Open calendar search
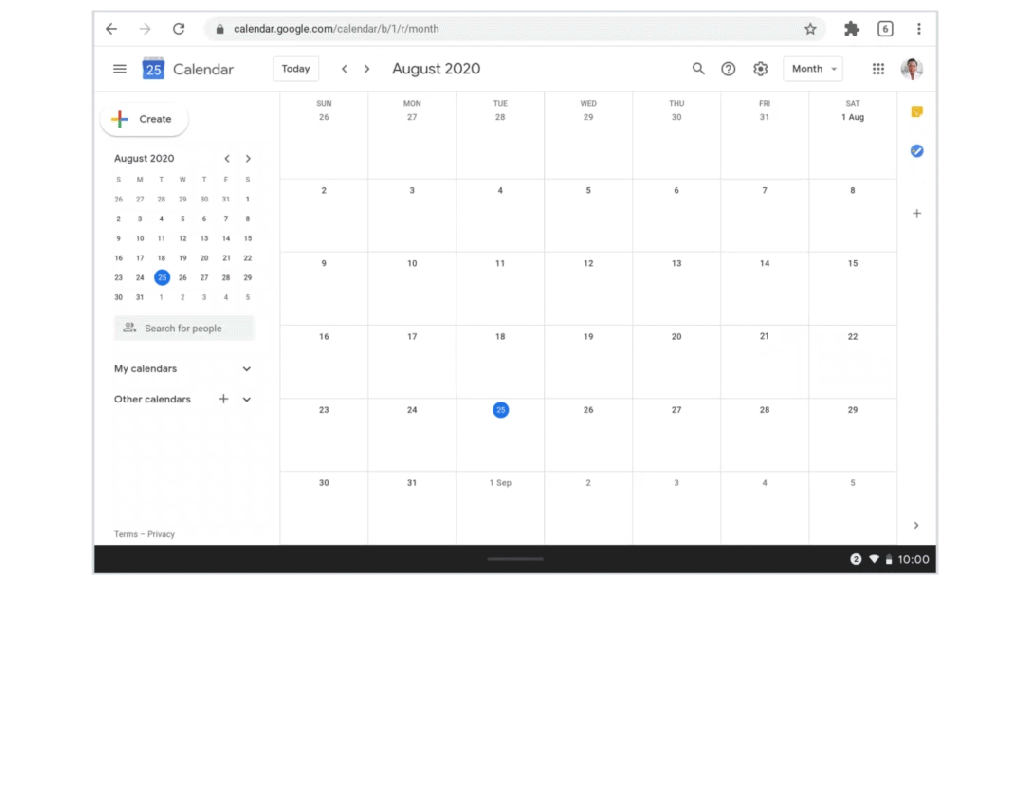This screenshot has height=805, width=1024. pos(698,69)
